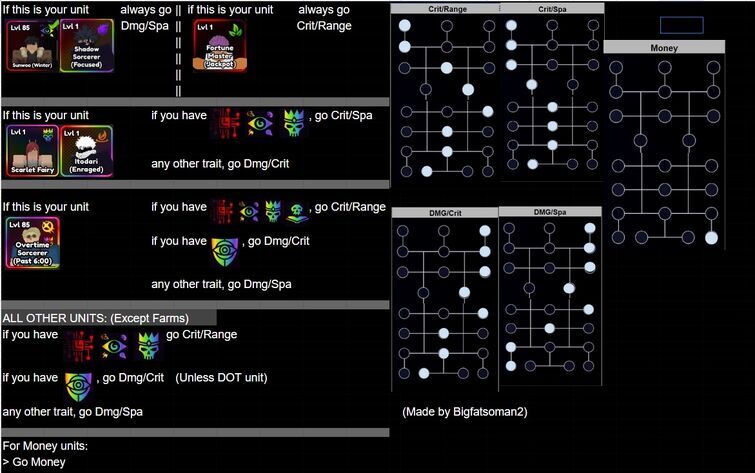
Task: Choose the Scarlet Fairy unit card
Action: pyautogui.click(x=32, y=150)
